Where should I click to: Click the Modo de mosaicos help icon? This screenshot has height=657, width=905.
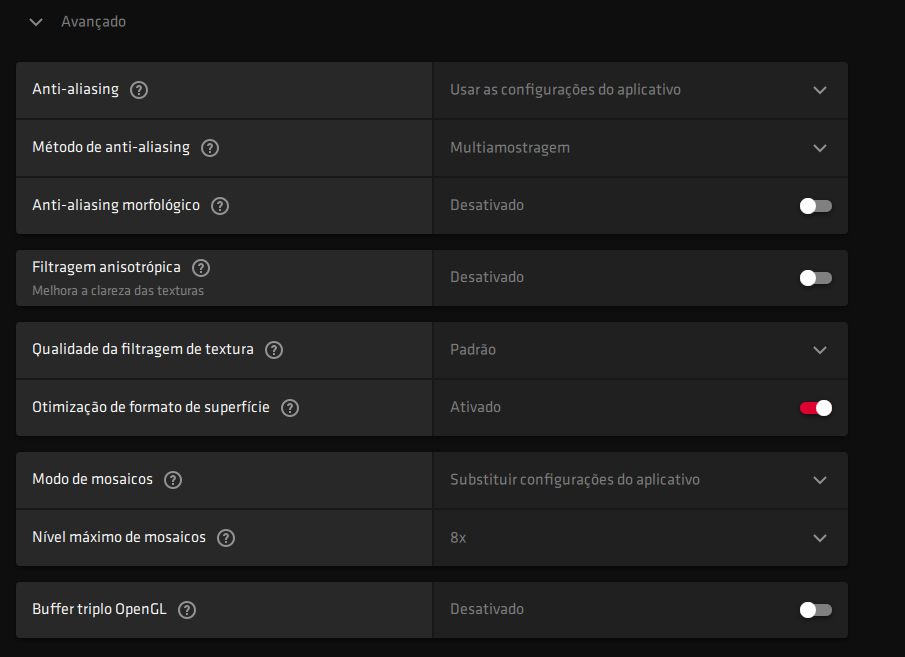pyautogui.click(x=173, y=480)
